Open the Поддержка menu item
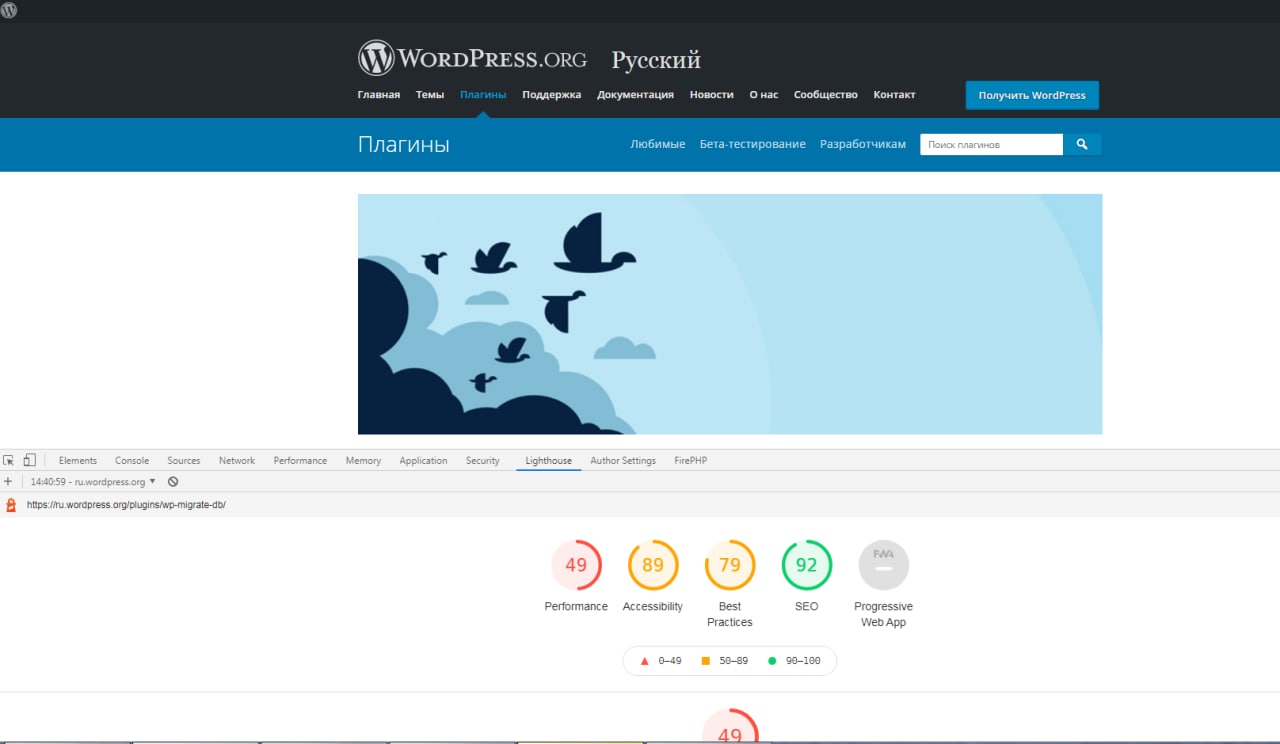The height and width of the screenshot is (744, 1280). (551, 95)
